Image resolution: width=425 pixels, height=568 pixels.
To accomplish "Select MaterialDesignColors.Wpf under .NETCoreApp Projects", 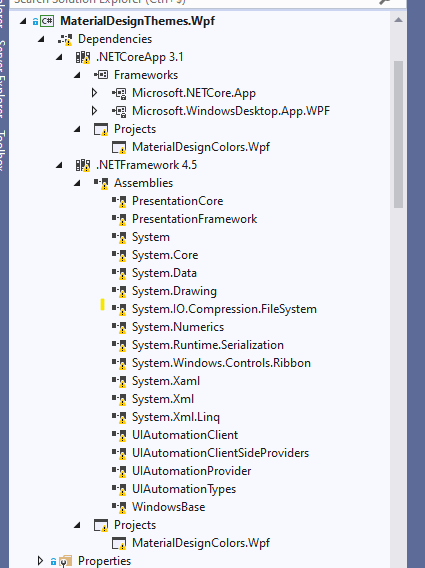I will pos(201,147).
